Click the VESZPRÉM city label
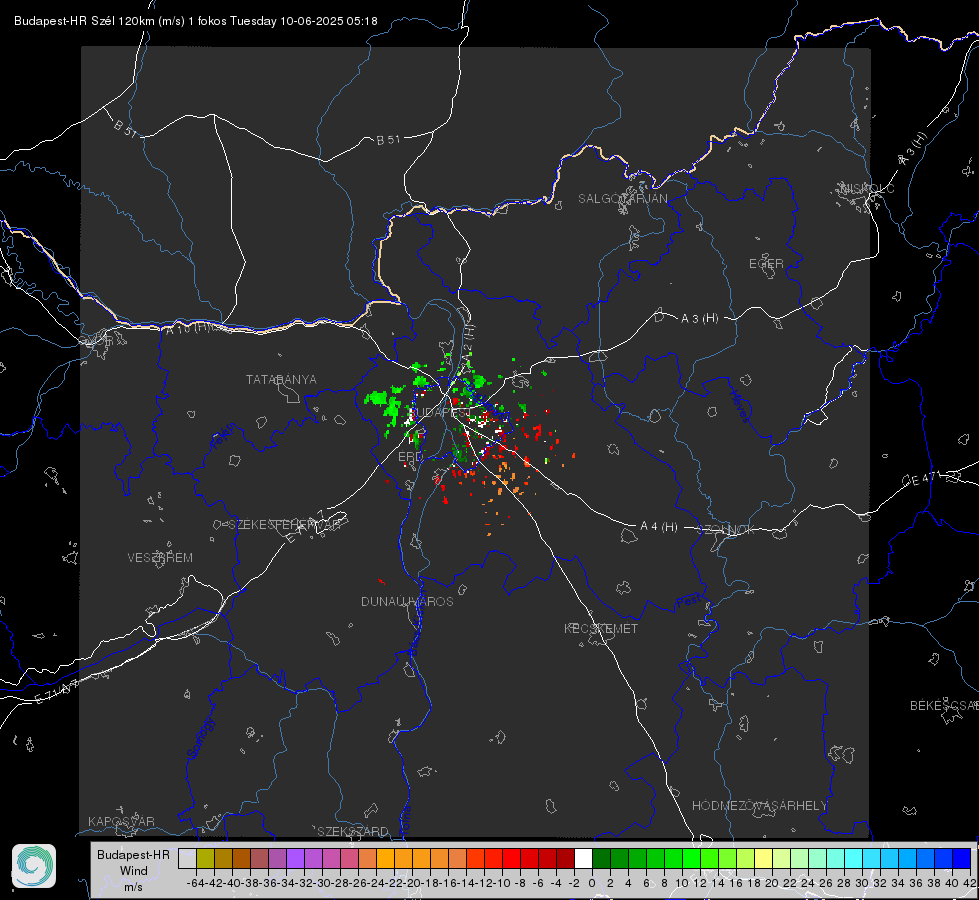Viewport: 979px width, 900px height. click(x=160, y=557)
